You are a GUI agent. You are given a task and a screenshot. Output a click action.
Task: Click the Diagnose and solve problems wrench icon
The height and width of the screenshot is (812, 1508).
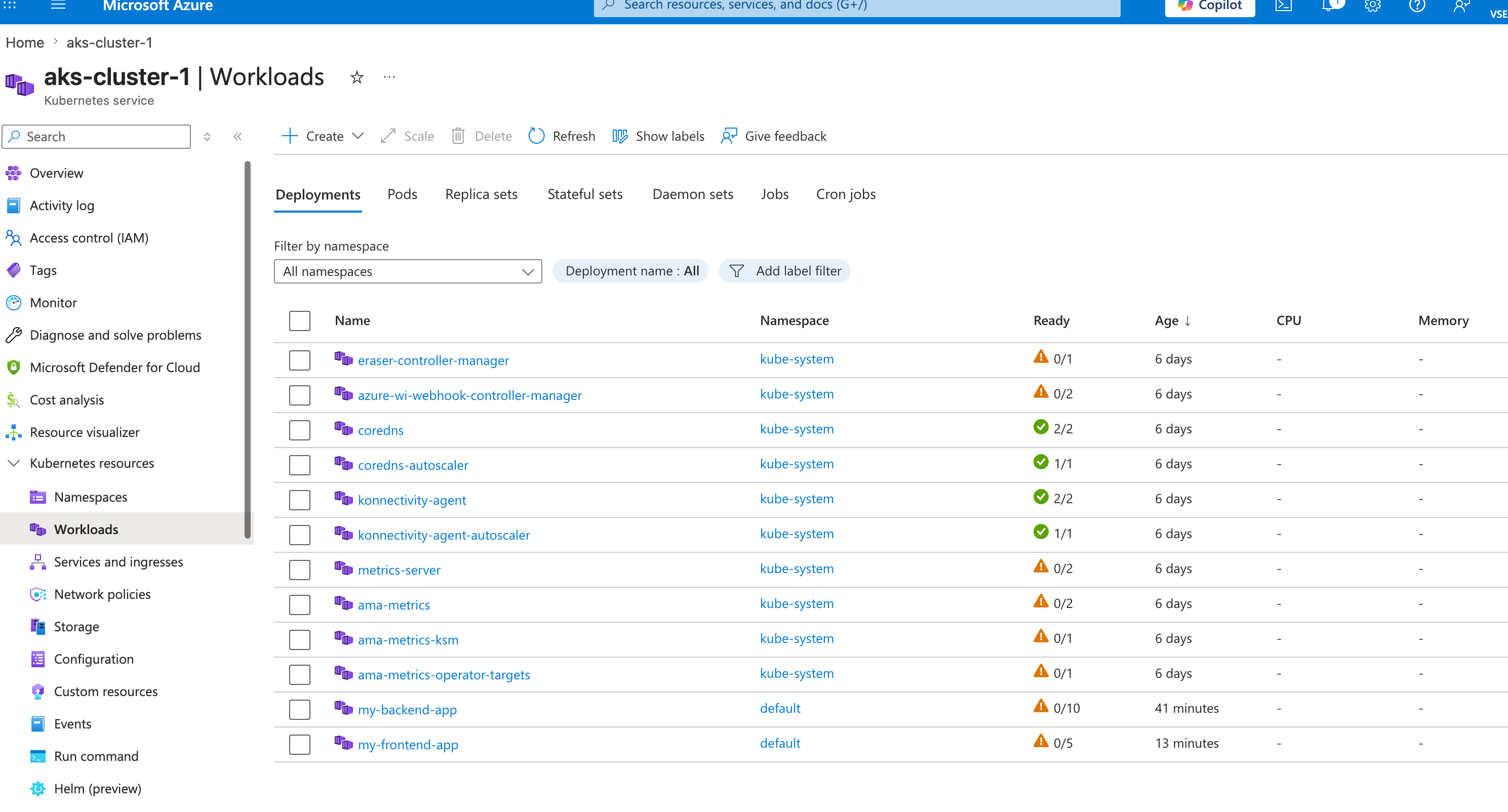coord(14,335)
